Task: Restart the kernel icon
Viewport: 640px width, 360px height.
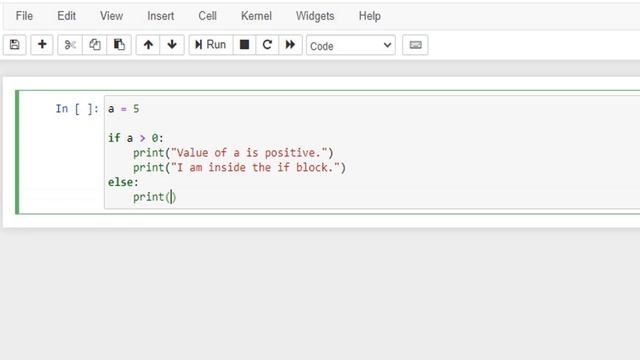Action: click(x=267, y=44)
